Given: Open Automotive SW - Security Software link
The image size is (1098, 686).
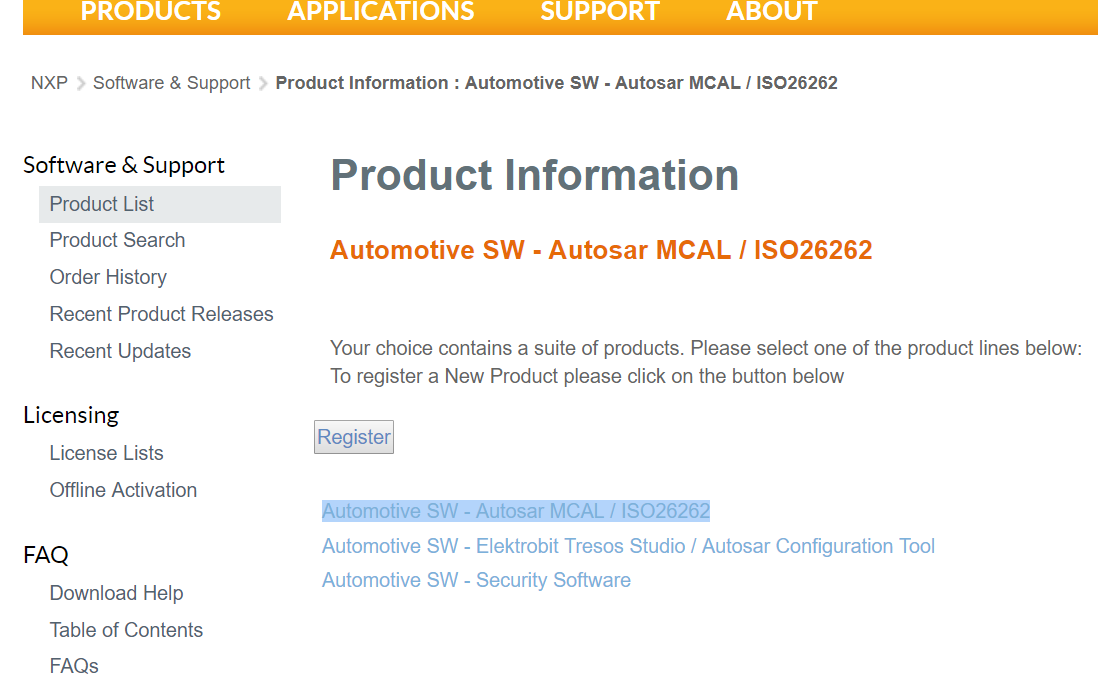Looking at the screenshot, I should [476, 580].
